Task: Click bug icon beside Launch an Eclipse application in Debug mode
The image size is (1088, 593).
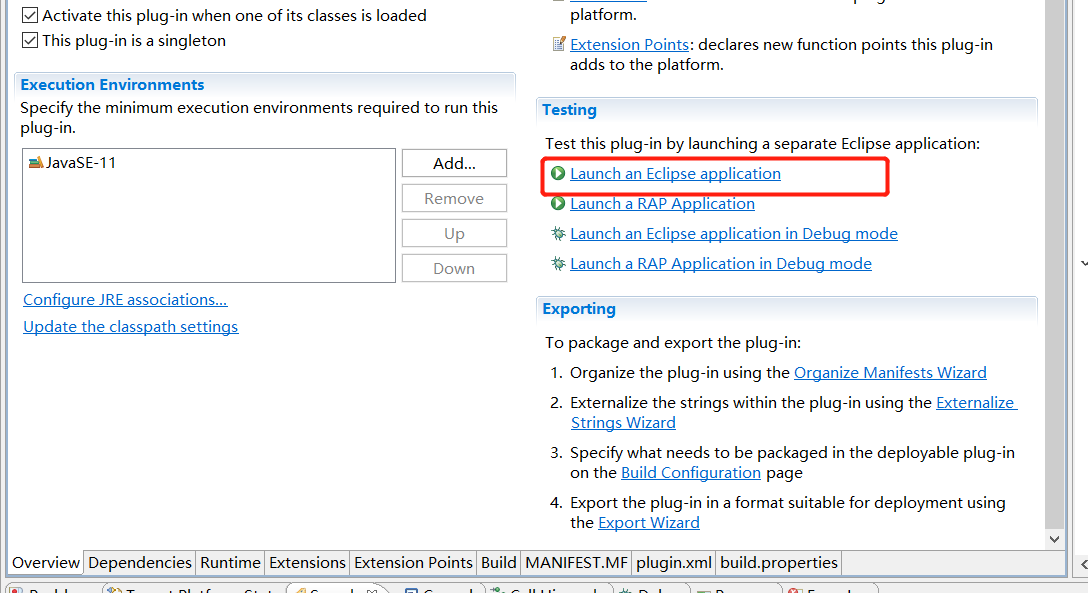Action: pos(558,234)
